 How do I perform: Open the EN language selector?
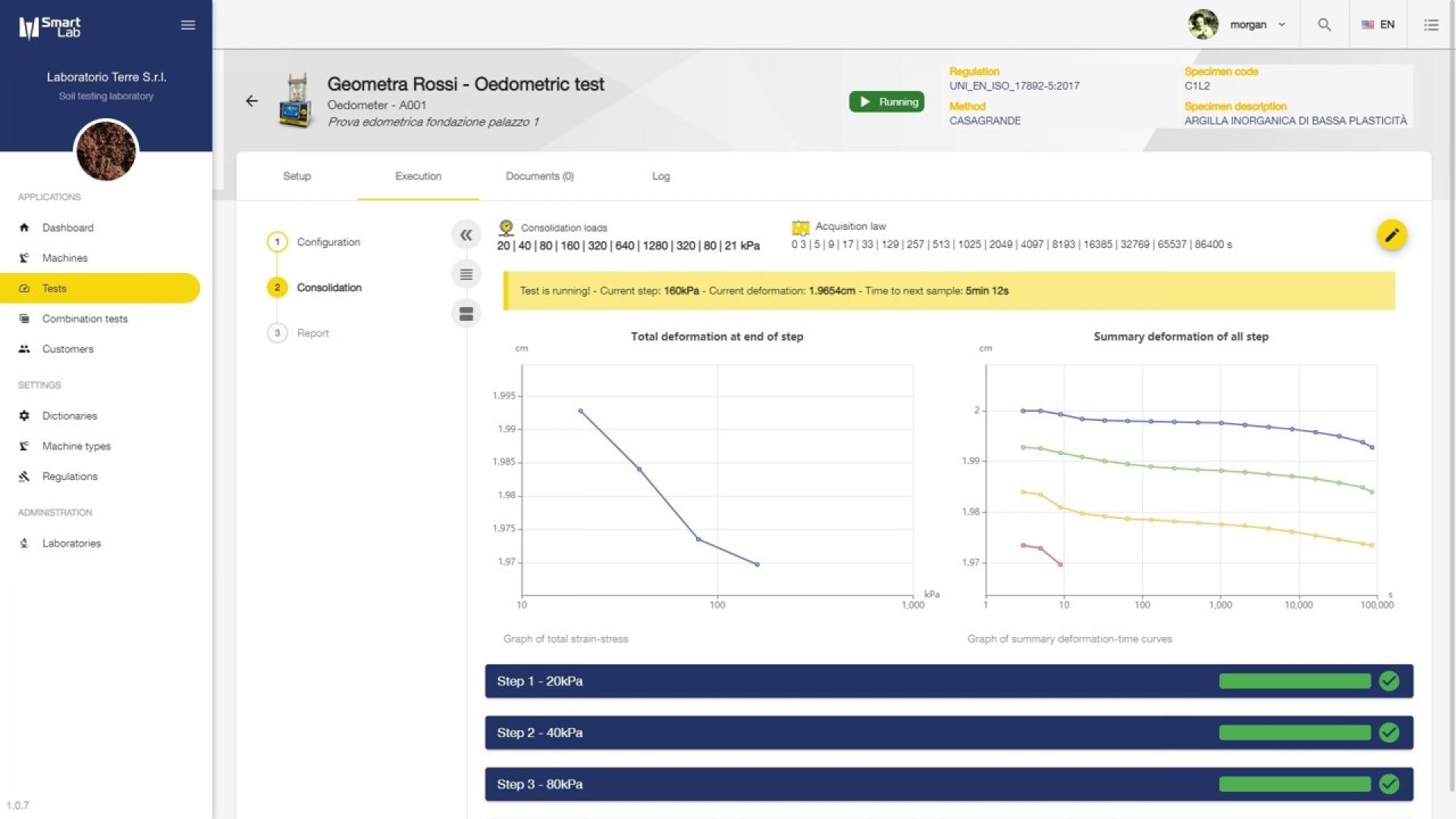click(x=1379, y=24)
